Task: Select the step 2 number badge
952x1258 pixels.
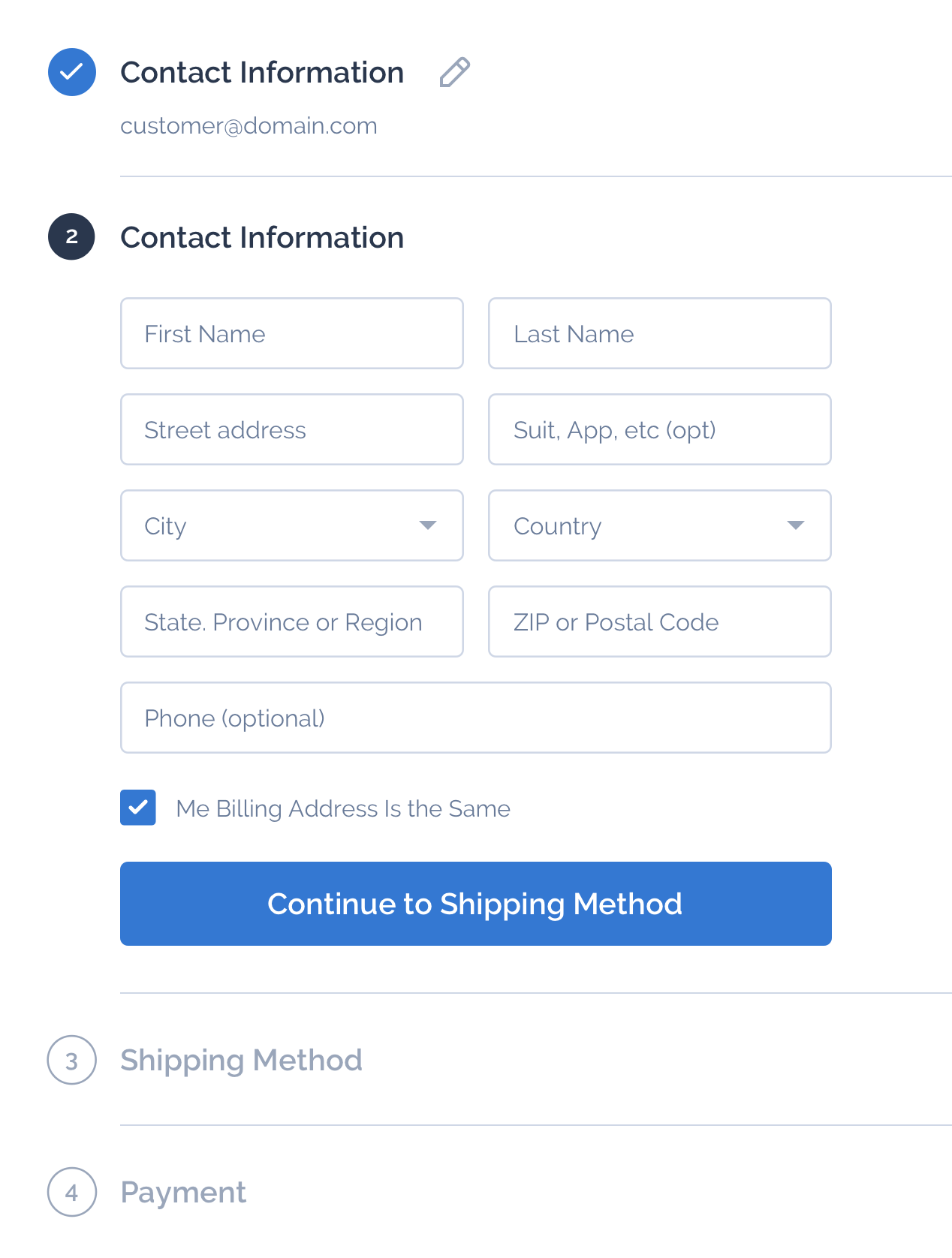Action: [x=71, y=236]
